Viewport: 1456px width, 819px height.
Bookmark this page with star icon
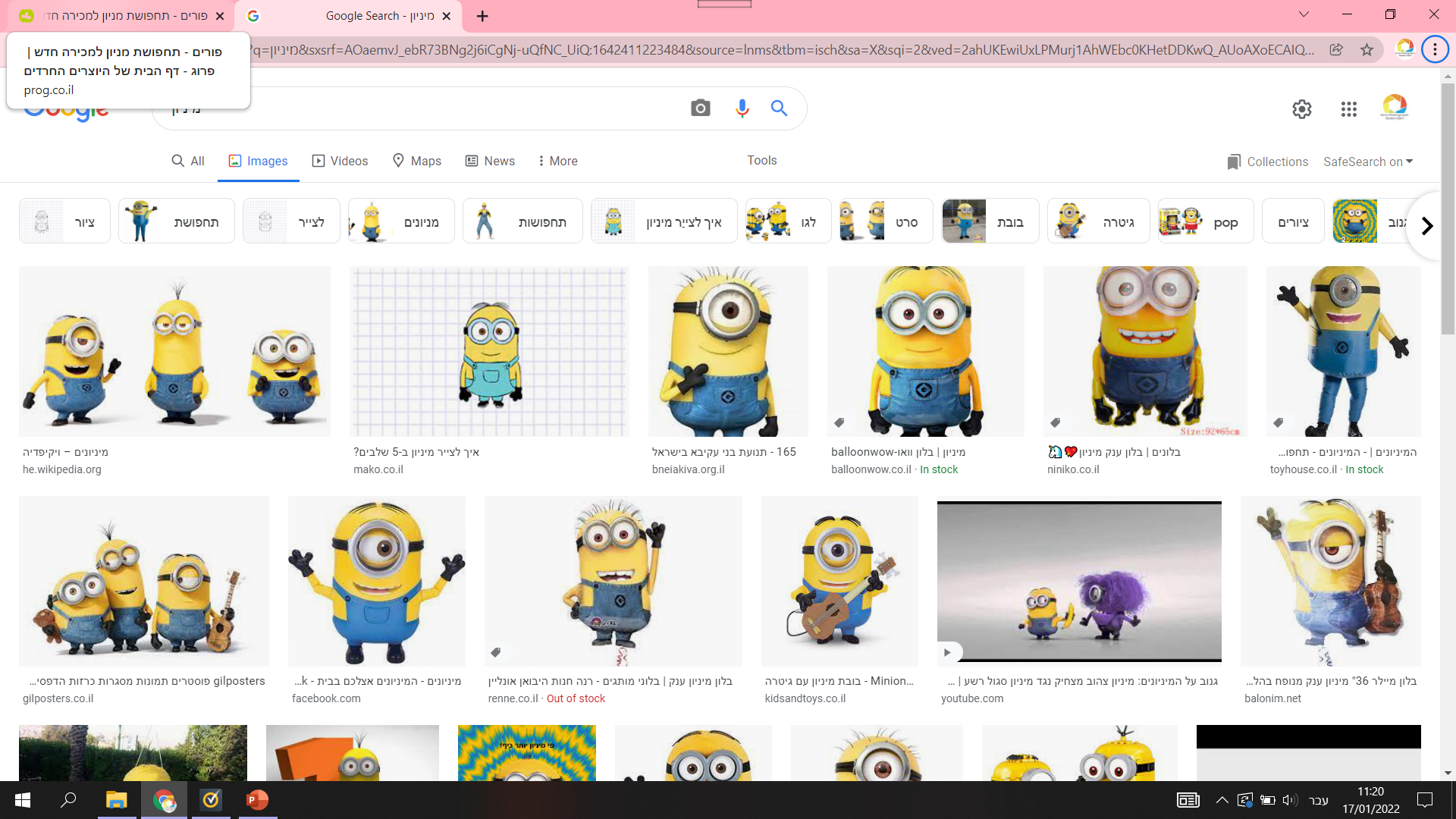coord(1367,50)
